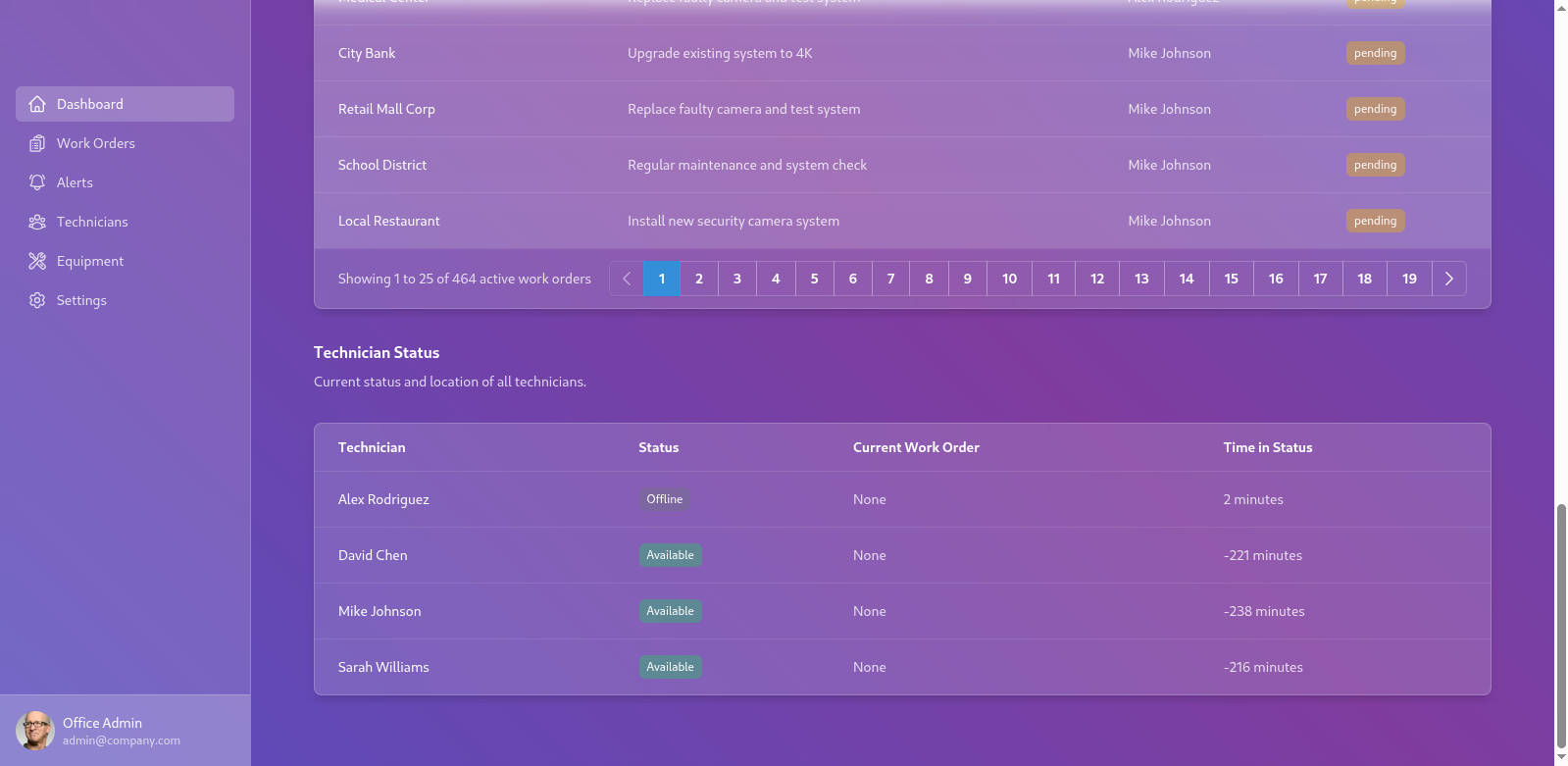Viewport: 1568px width, 766px height.
Task: Click Mike Johnson assignee for City Bank
Action: [1169, 53]
